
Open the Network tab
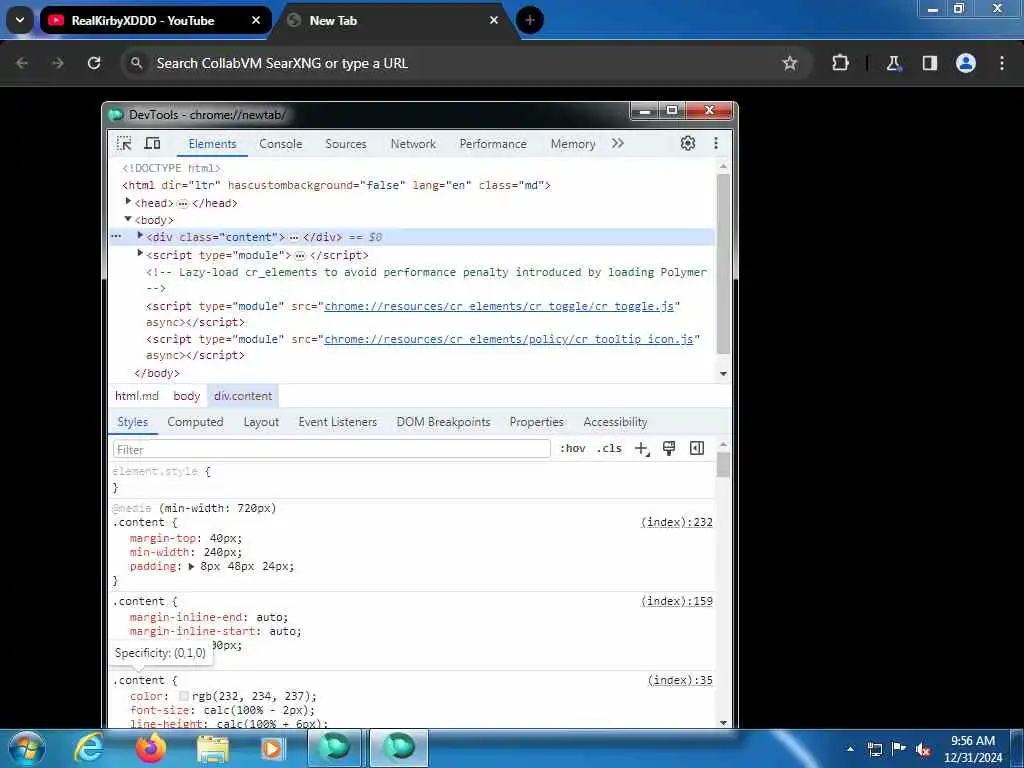pyautogui.click(x=413, y=144)
